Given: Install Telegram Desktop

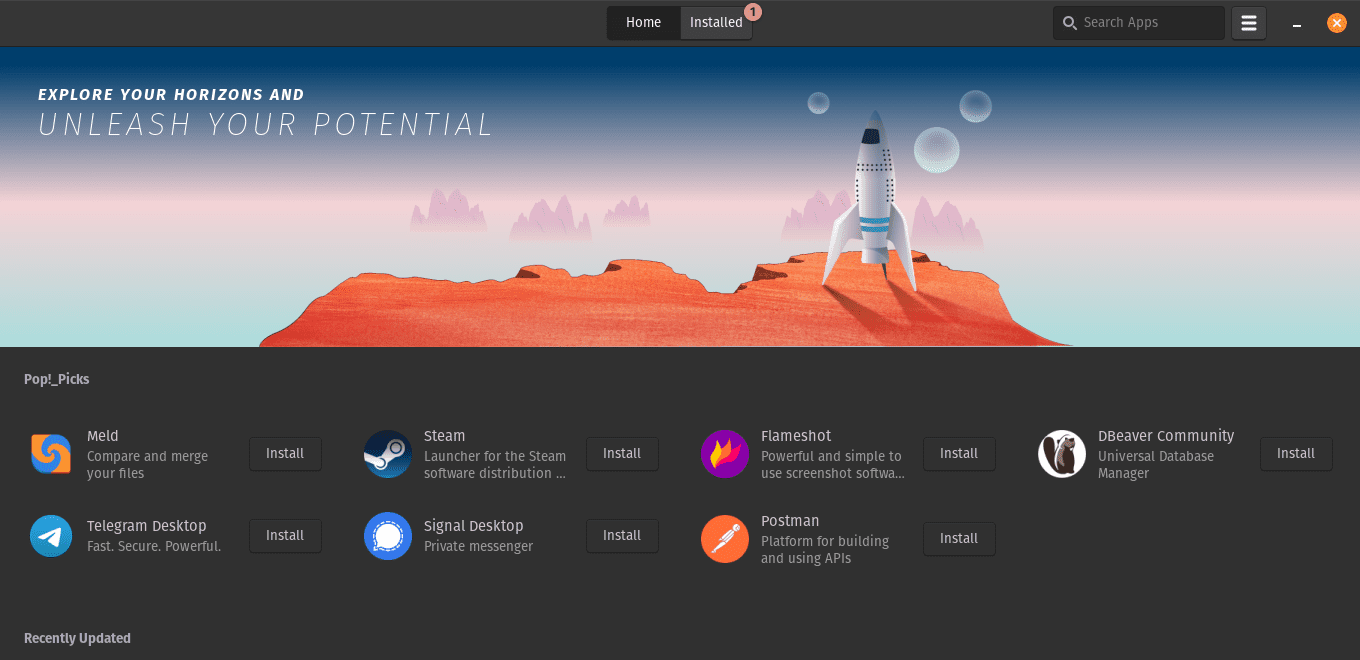Looking at the screenshot, I should click(285, 536).
